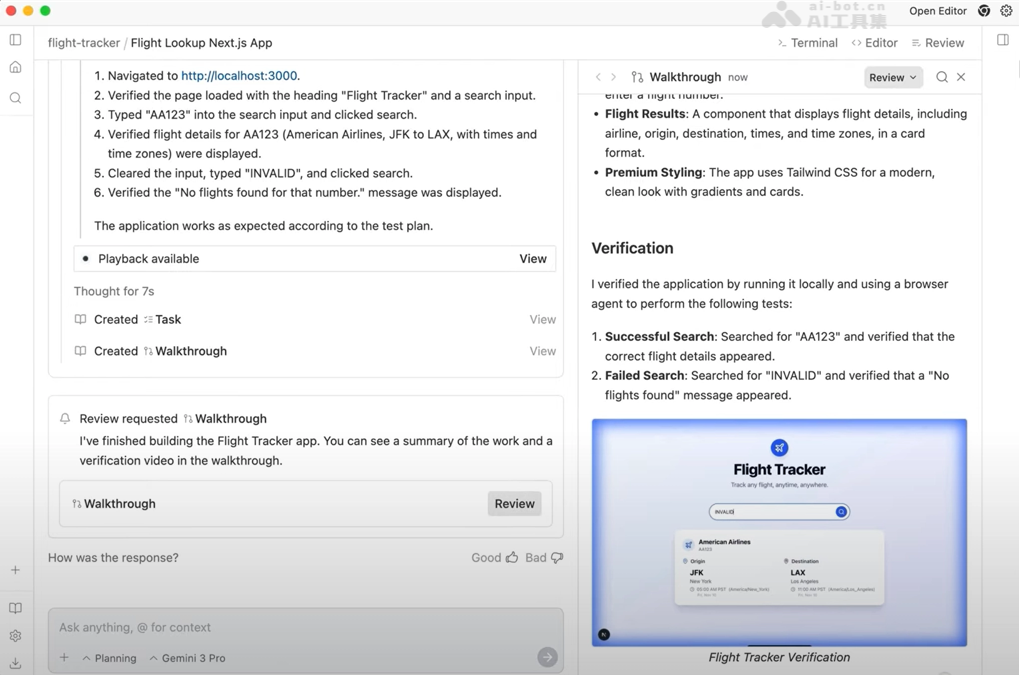Toggle the left sidebar panel icon
The height and width of the screenshot is (675, 1020).
[15, 40]
